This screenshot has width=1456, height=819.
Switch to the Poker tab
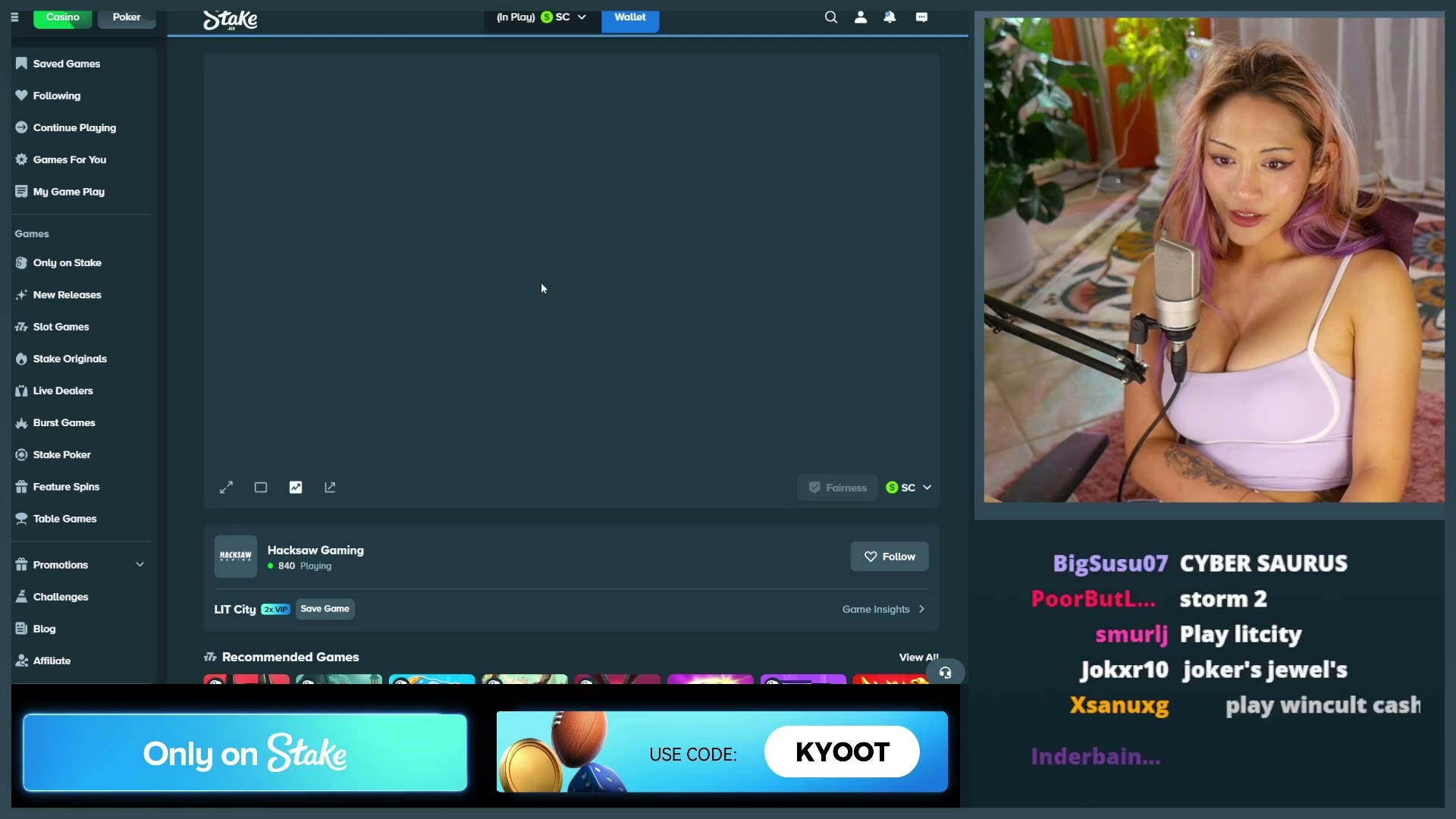coord(127,17)
